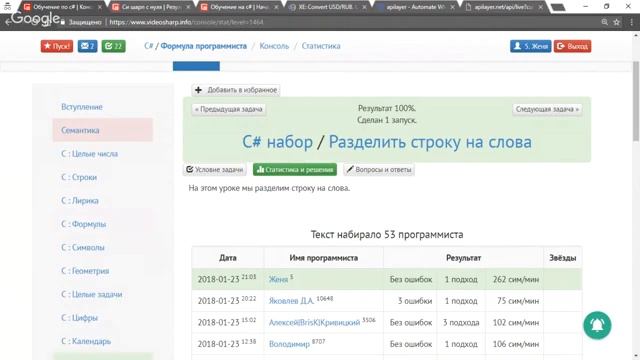
Task: Click the browser back arrow
Action: pyautogui.click(x=8, y=22)
